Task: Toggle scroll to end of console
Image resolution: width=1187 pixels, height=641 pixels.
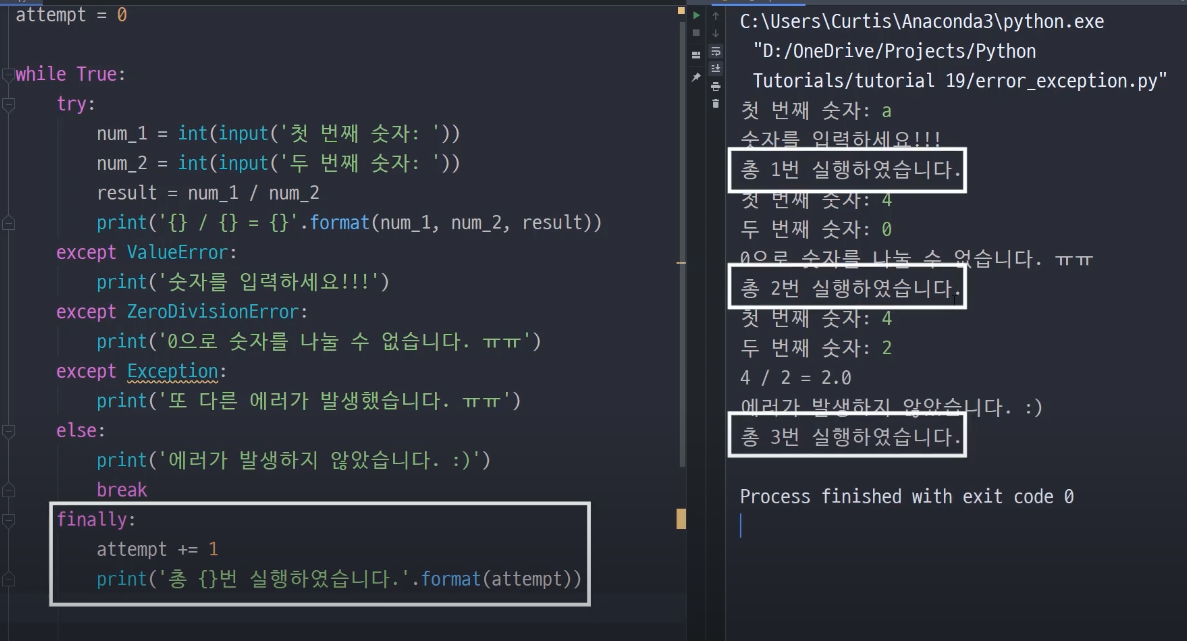Action: (715, 69)
